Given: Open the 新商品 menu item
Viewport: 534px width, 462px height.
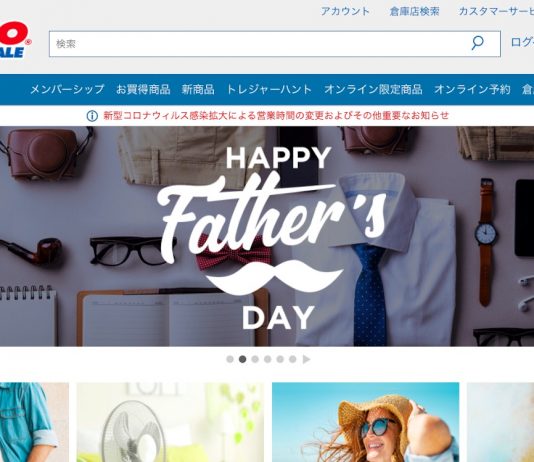Looking at the screenshot, I should pos(198,90).
